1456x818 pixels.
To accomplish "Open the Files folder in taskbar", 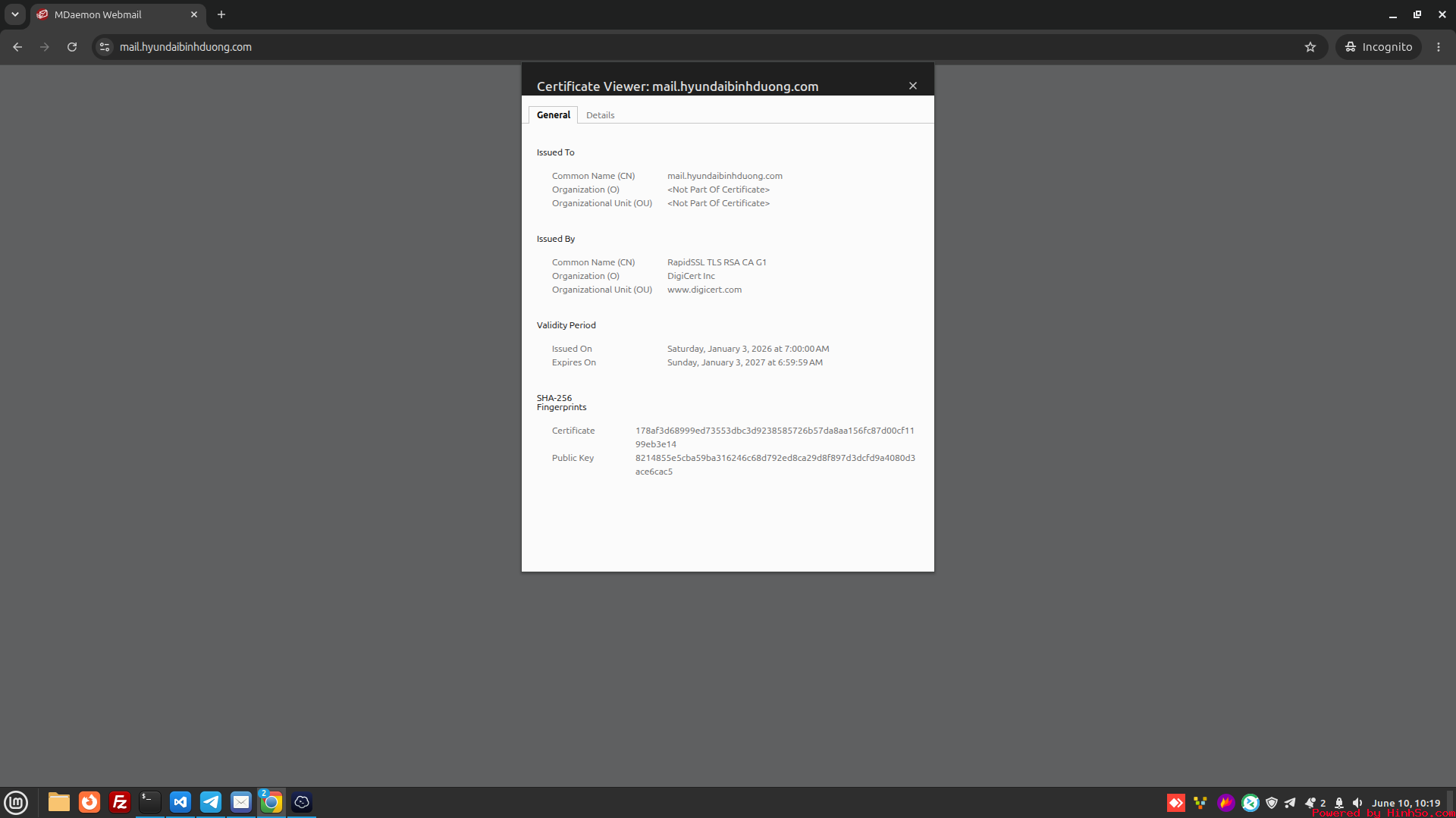I will (59, 802).
